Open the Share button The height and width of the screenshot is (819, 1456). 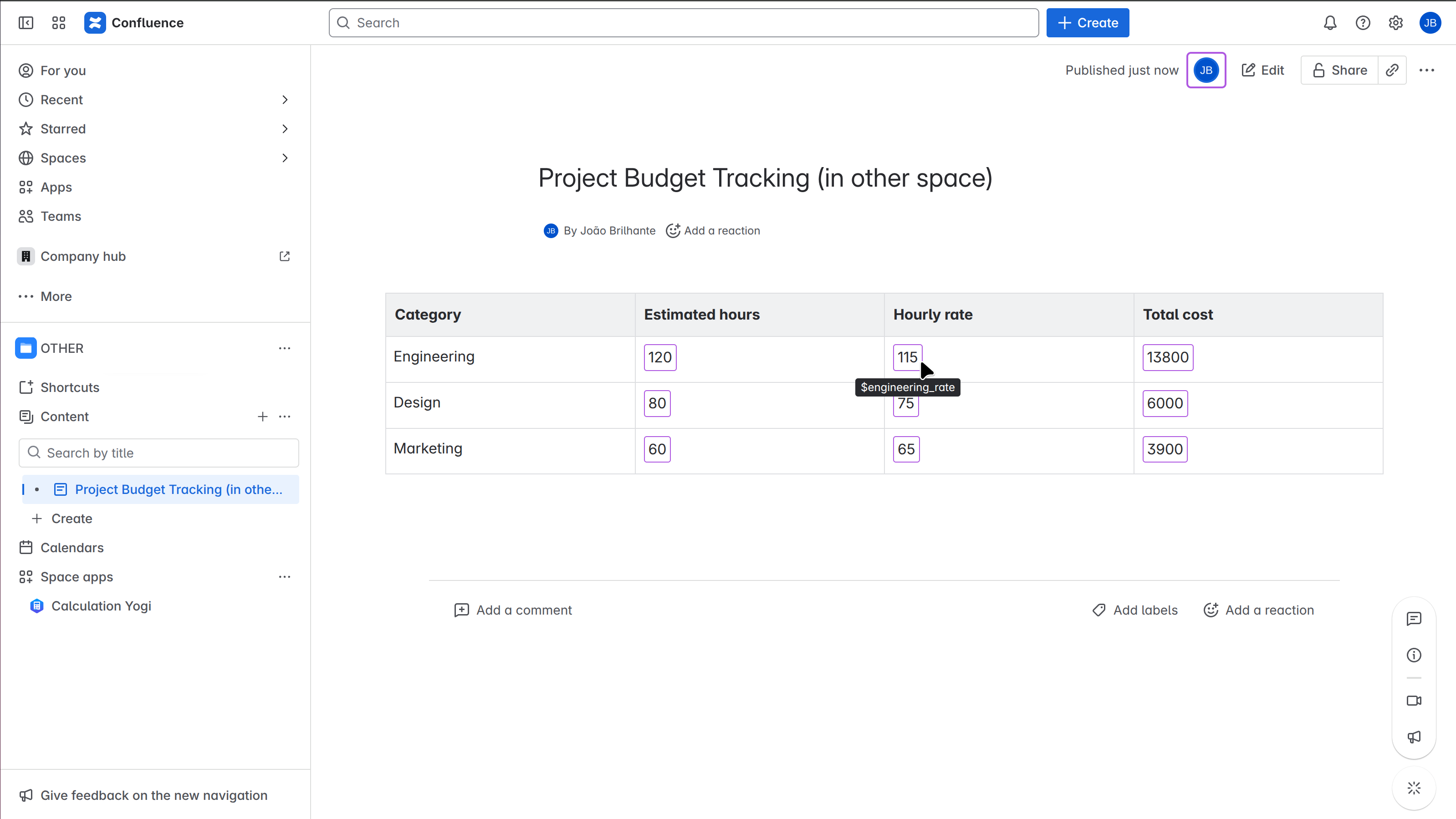(1339, 70)
